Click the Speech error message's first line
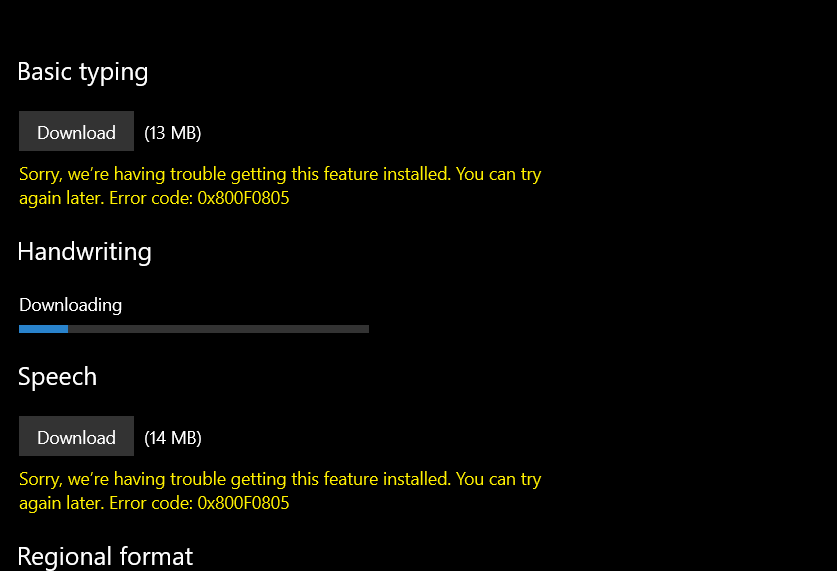The image size is (837, 571). pos(280,479)
